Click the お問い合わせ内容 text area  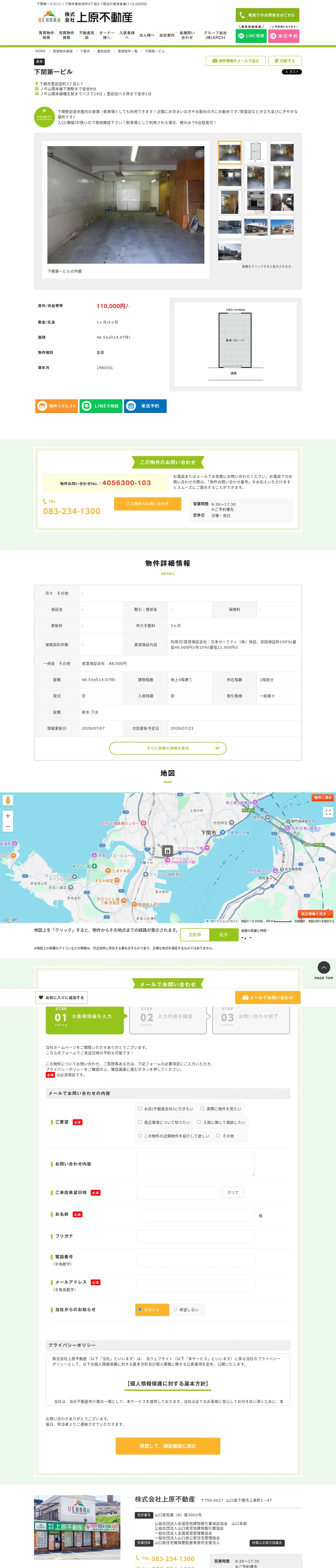pyautogui.click(x=195, y=1164)
